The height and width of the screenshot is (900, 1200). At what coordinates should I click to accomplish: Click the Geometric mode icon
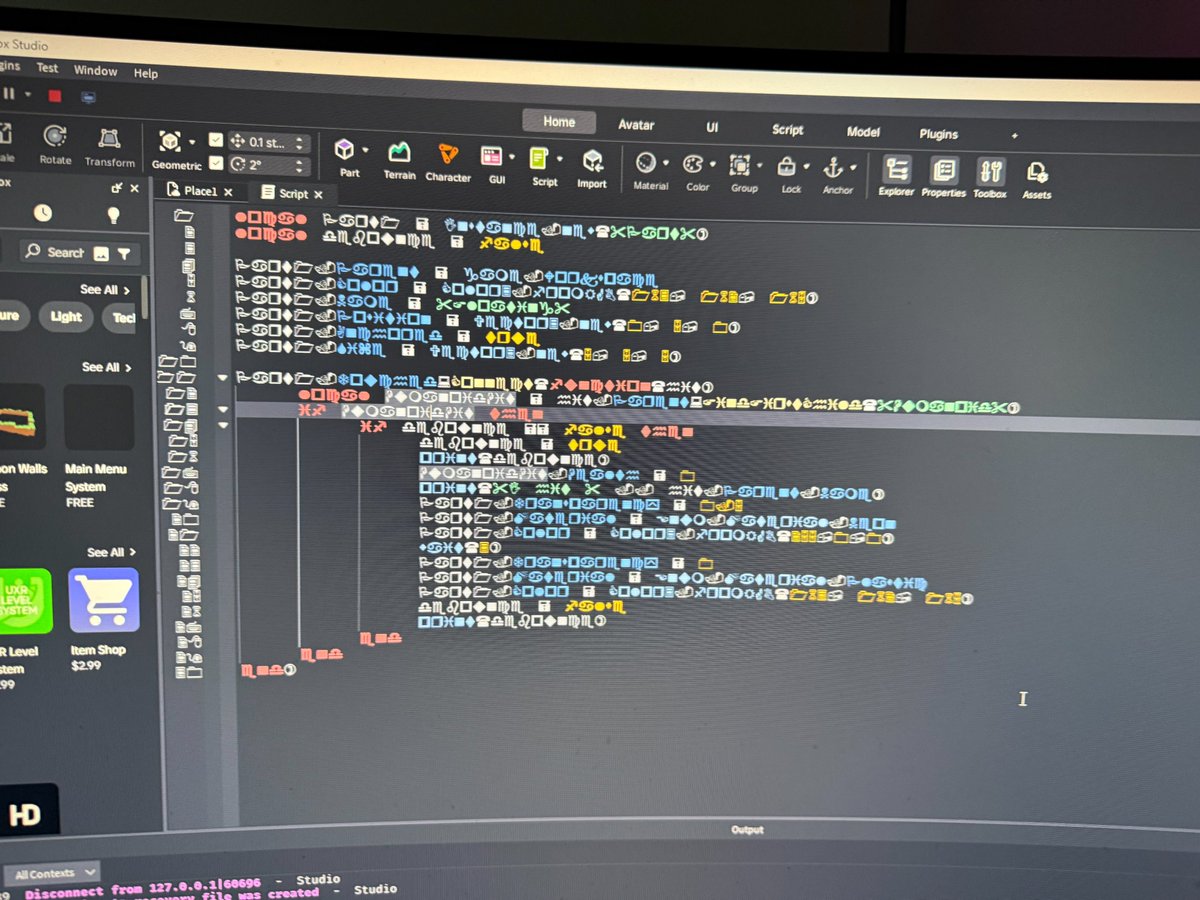170,142
